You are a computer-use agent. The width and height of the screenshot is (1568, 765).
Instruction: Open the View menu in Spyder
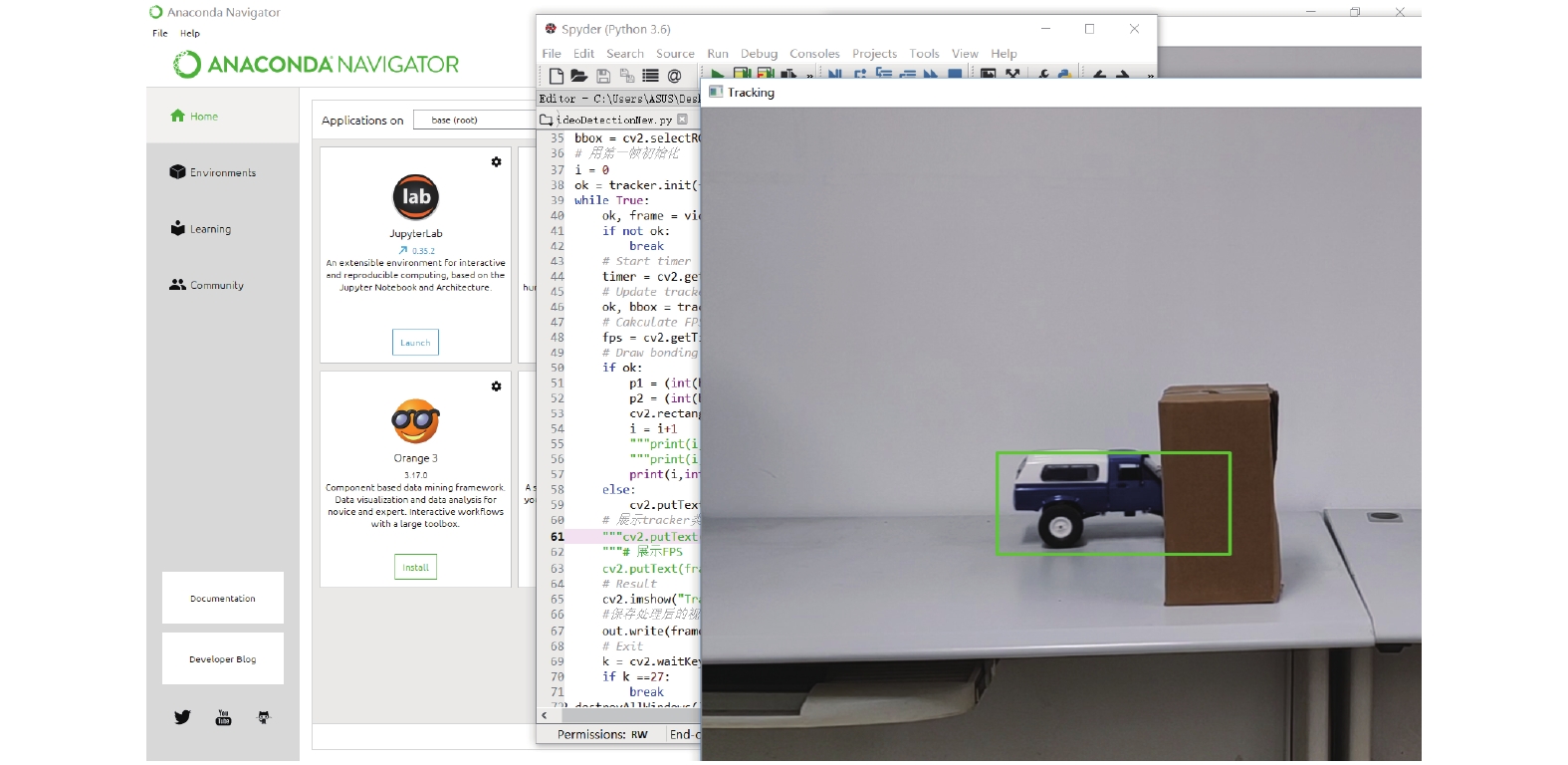[965, 54]
